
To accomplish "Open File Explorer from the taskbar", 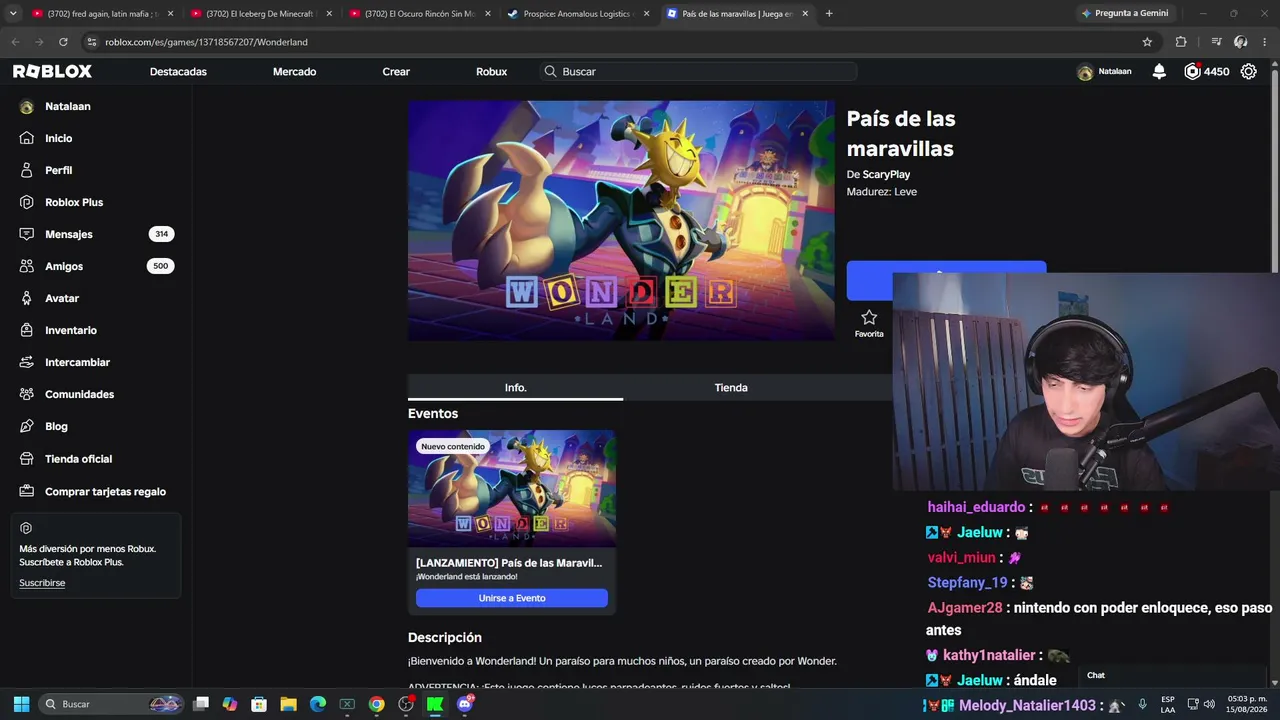I will (288, 704).
